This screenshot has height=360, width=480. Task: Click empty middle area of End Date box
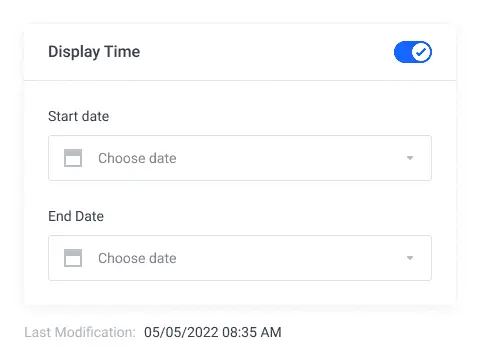pyautogui.click(x=290, y=258)
